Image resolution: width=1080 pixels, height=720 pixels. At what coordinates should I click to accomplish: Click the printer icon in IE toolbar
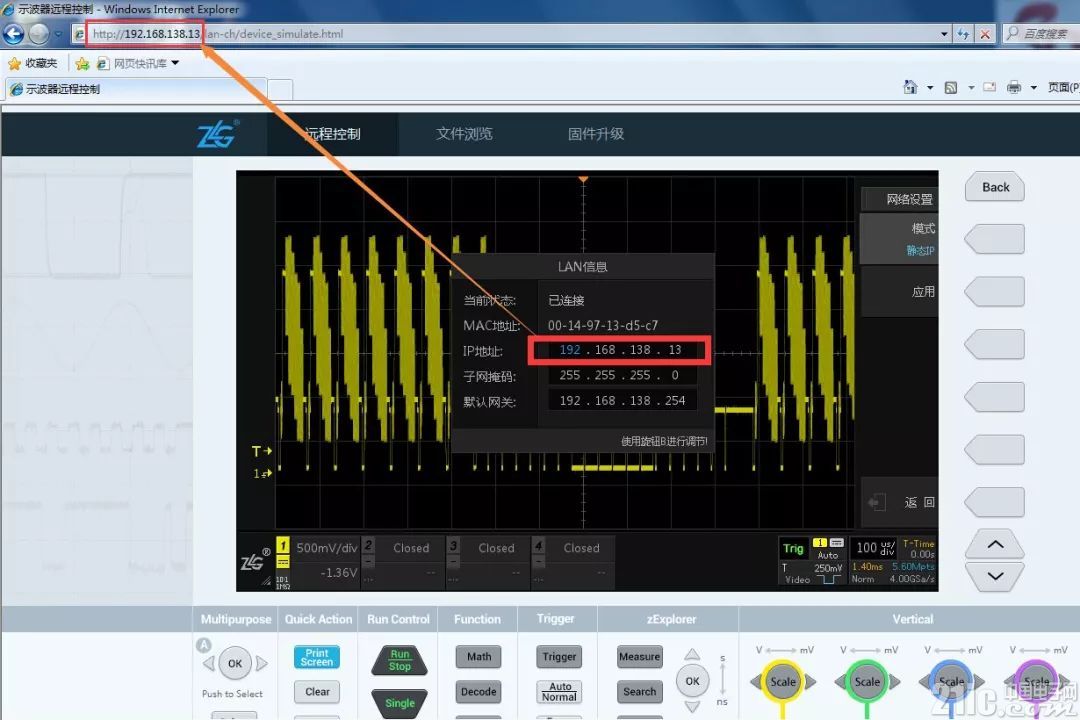click(x=1014, y=87)
